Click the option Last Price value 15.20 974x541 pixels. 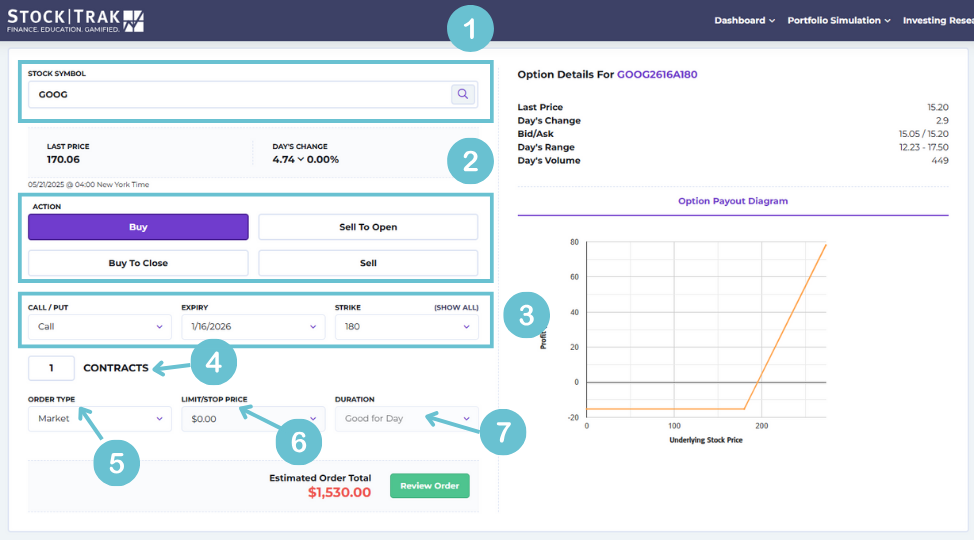(x=938, y=107)
